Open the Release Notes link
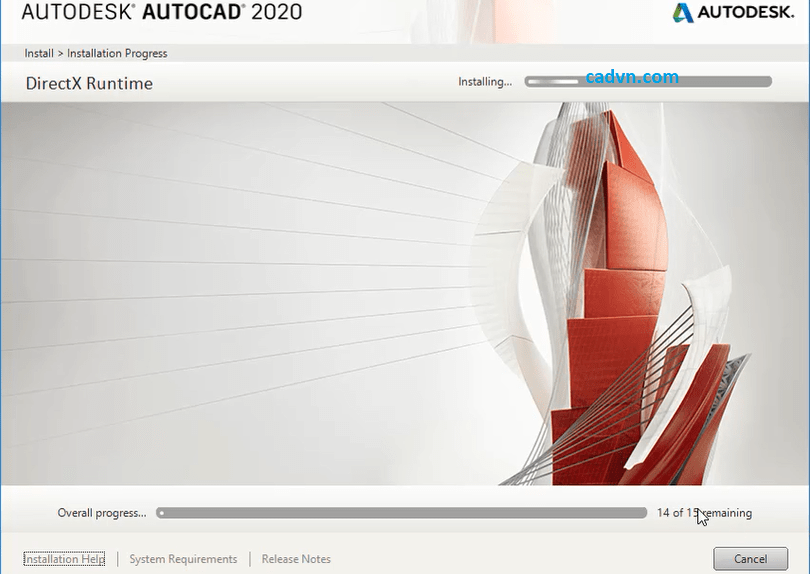 click(x=296, y=559)
